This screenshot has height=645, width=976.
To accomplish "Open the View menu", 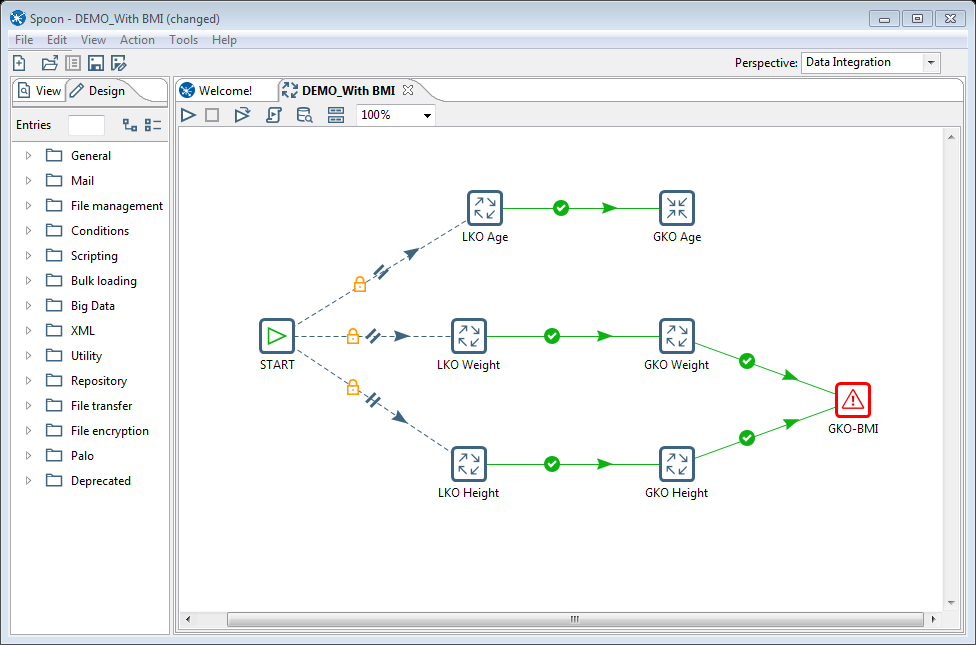I will coord(93,40).
